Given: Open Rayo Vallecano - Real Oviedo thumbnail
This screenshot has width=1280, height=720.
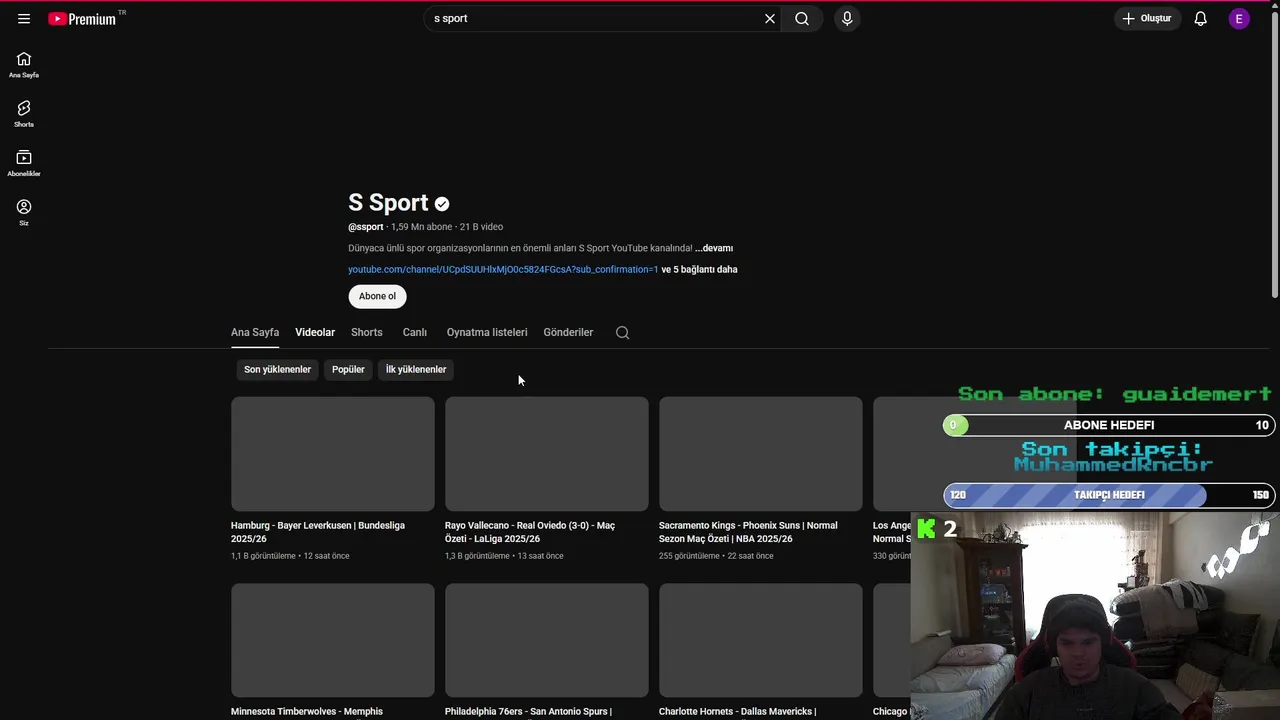Looking at the screenshot, I should click(x=546, y=454).
